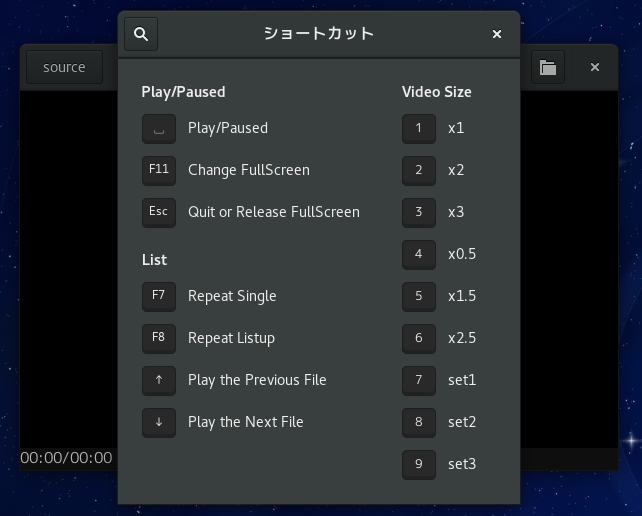Click the 1 key cap for x1
The height and width of the screenshot is (516, 642).
pos(419,129)
